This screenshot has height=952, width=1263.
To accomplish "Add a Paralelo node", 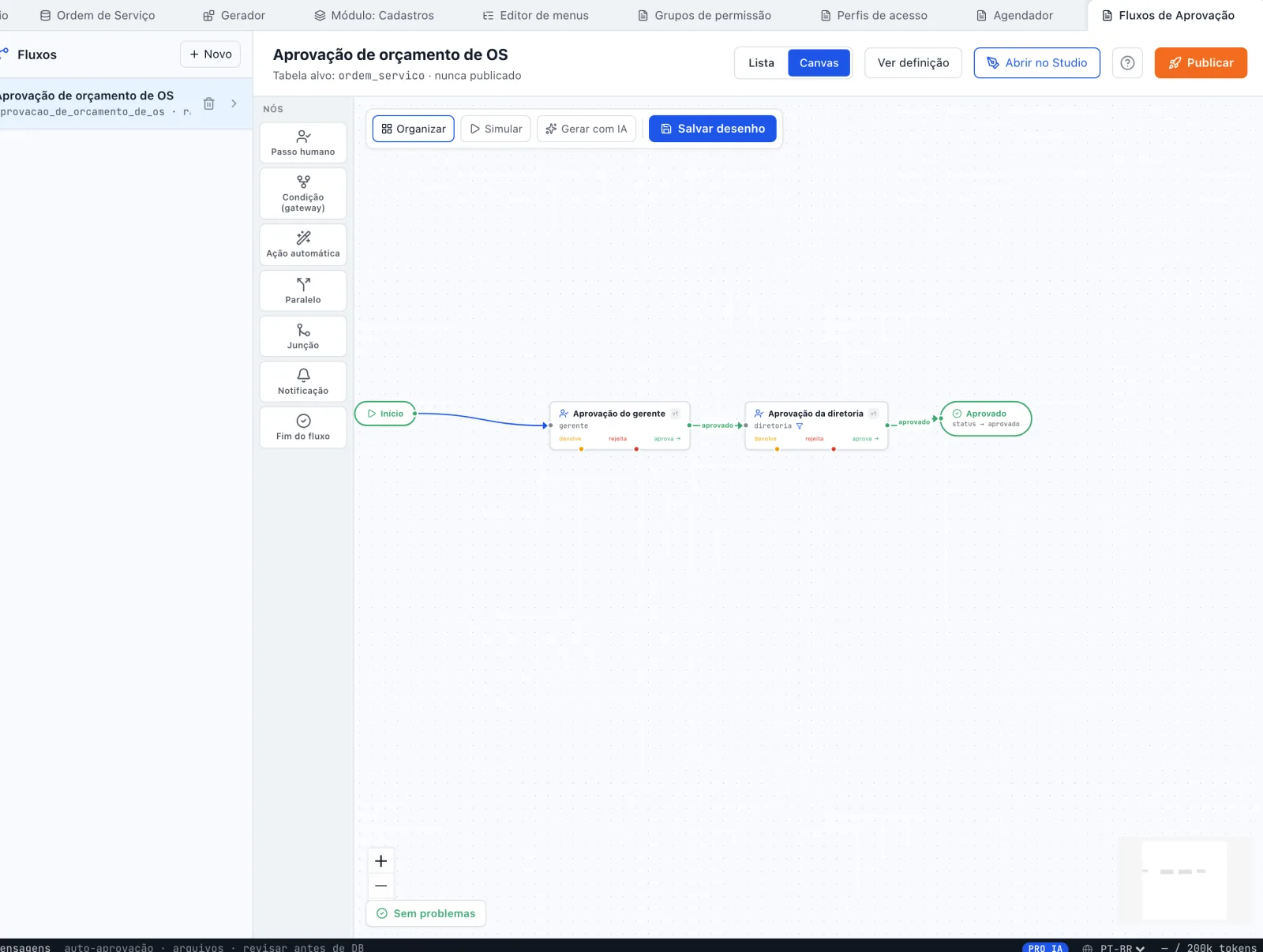I will (303, 290).
